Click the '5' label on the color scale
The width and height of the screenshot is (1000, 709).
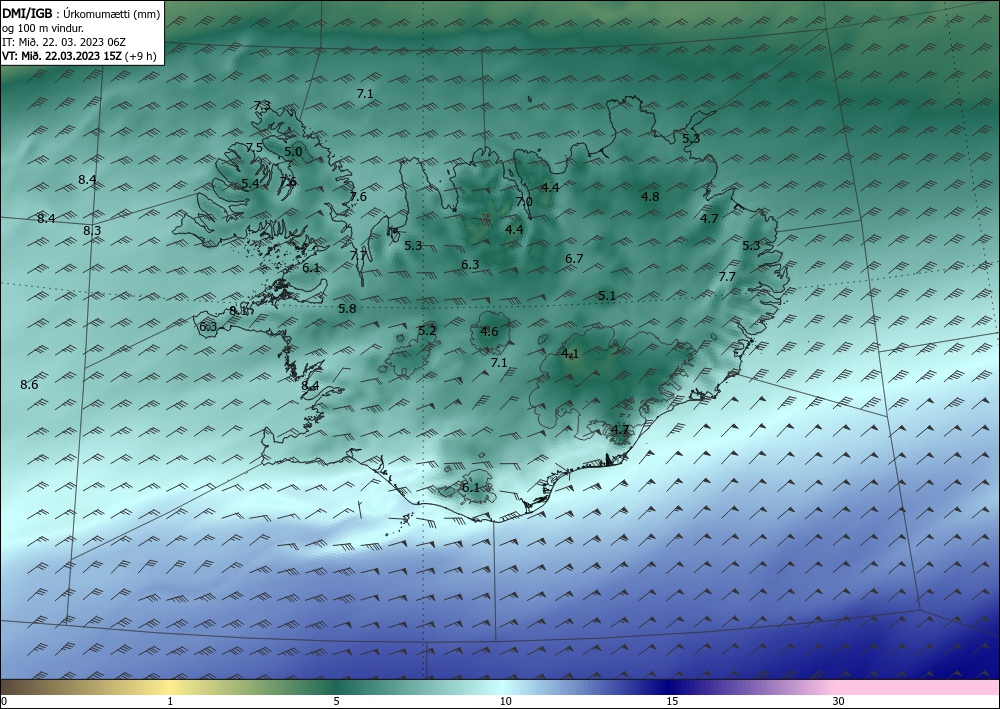pos(336,701)
